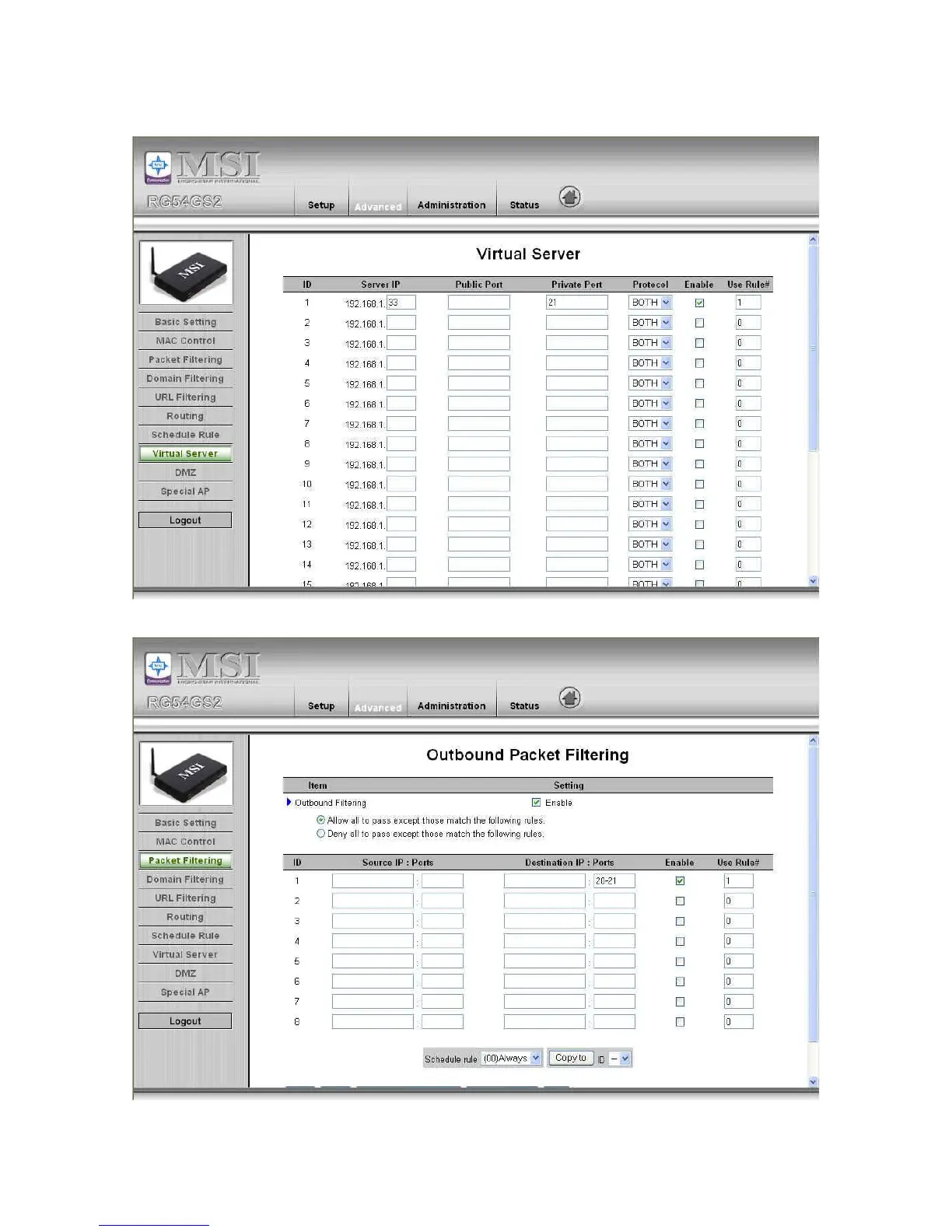Uncheck Enable for Virtual Server ID 1
952x1232 pixels.
699,303
